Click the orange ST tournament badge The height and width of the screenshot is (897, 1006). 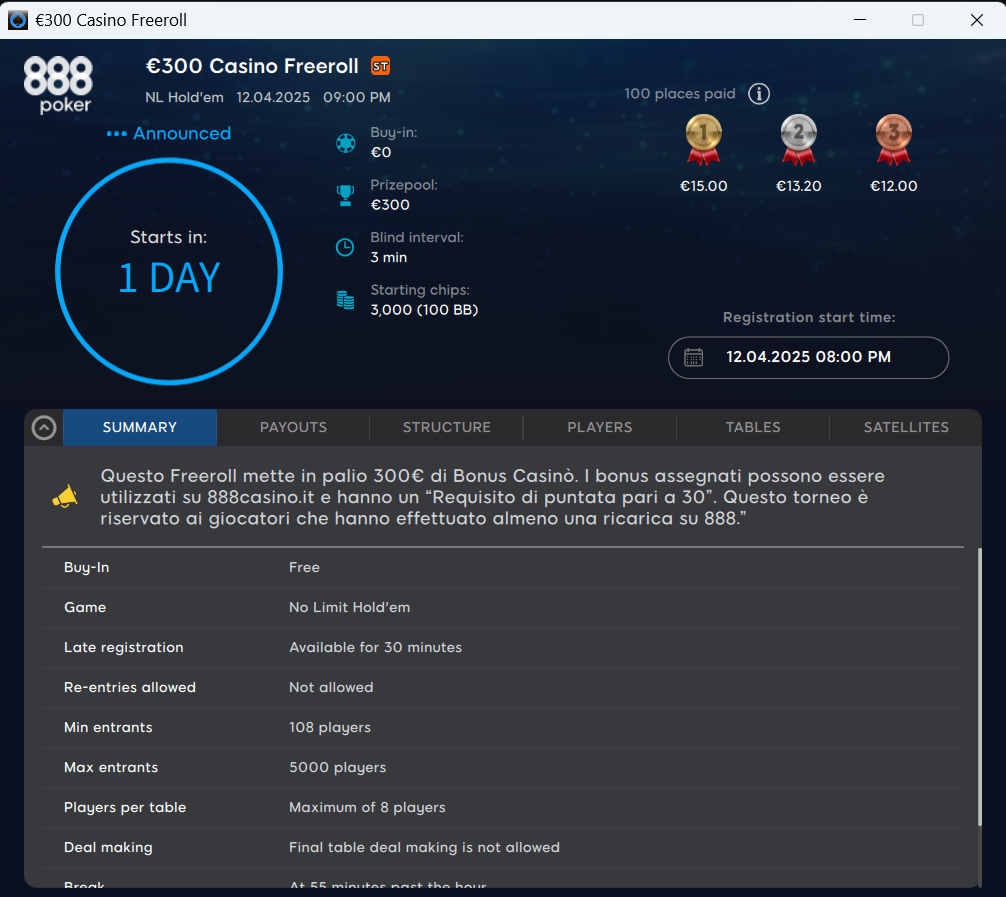[380, 66]
